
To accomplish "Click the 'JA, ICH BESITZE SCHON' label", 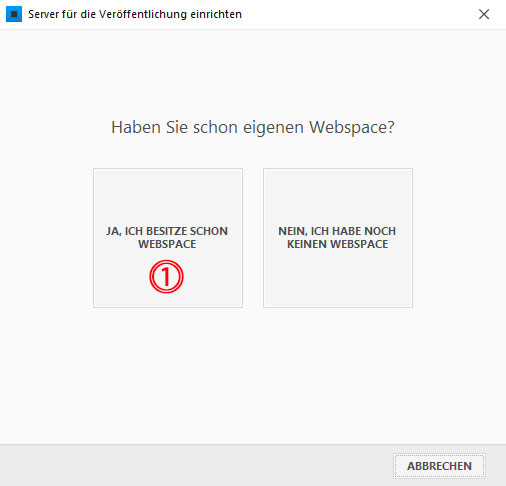I will [x=167, y=231].
